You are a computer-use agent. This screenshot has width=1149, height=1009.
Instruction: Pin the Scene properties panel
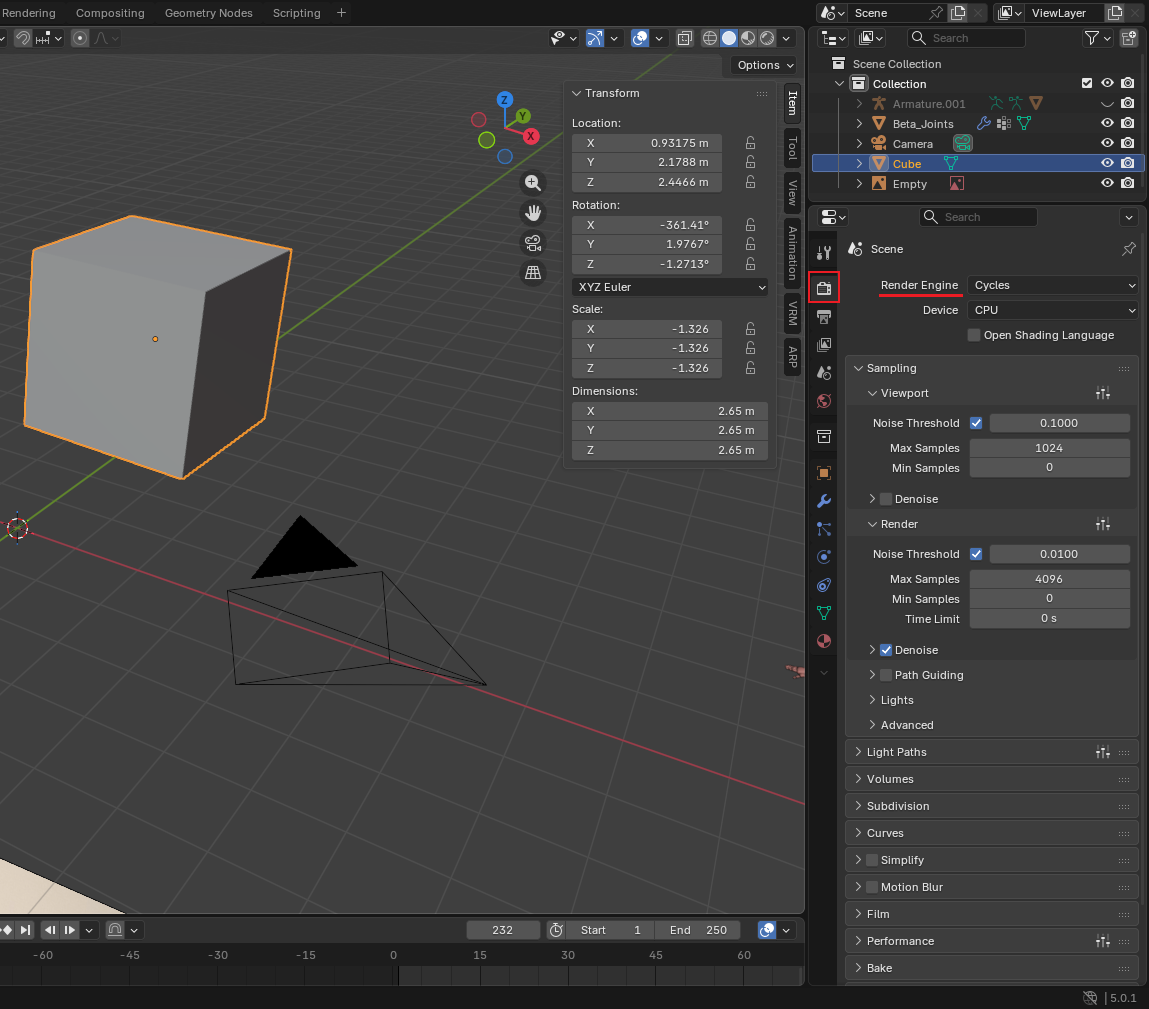tap(1128, 249)
